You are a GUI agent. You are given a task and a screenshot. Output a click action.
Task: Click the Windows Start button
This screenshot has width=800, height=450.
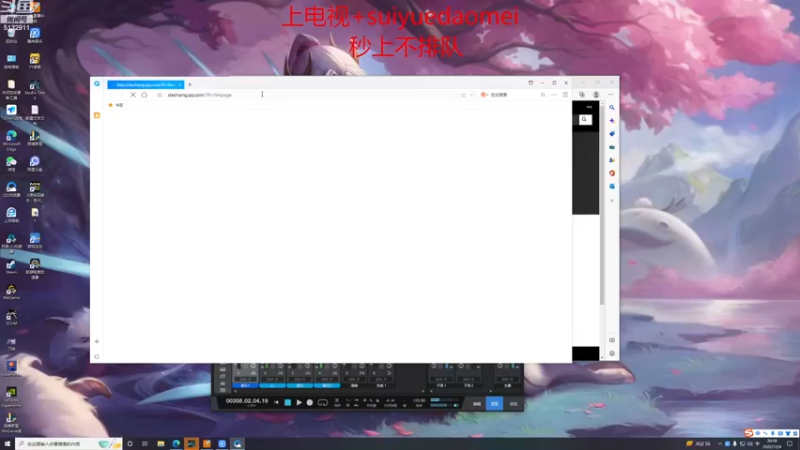[x=7, y=444]
